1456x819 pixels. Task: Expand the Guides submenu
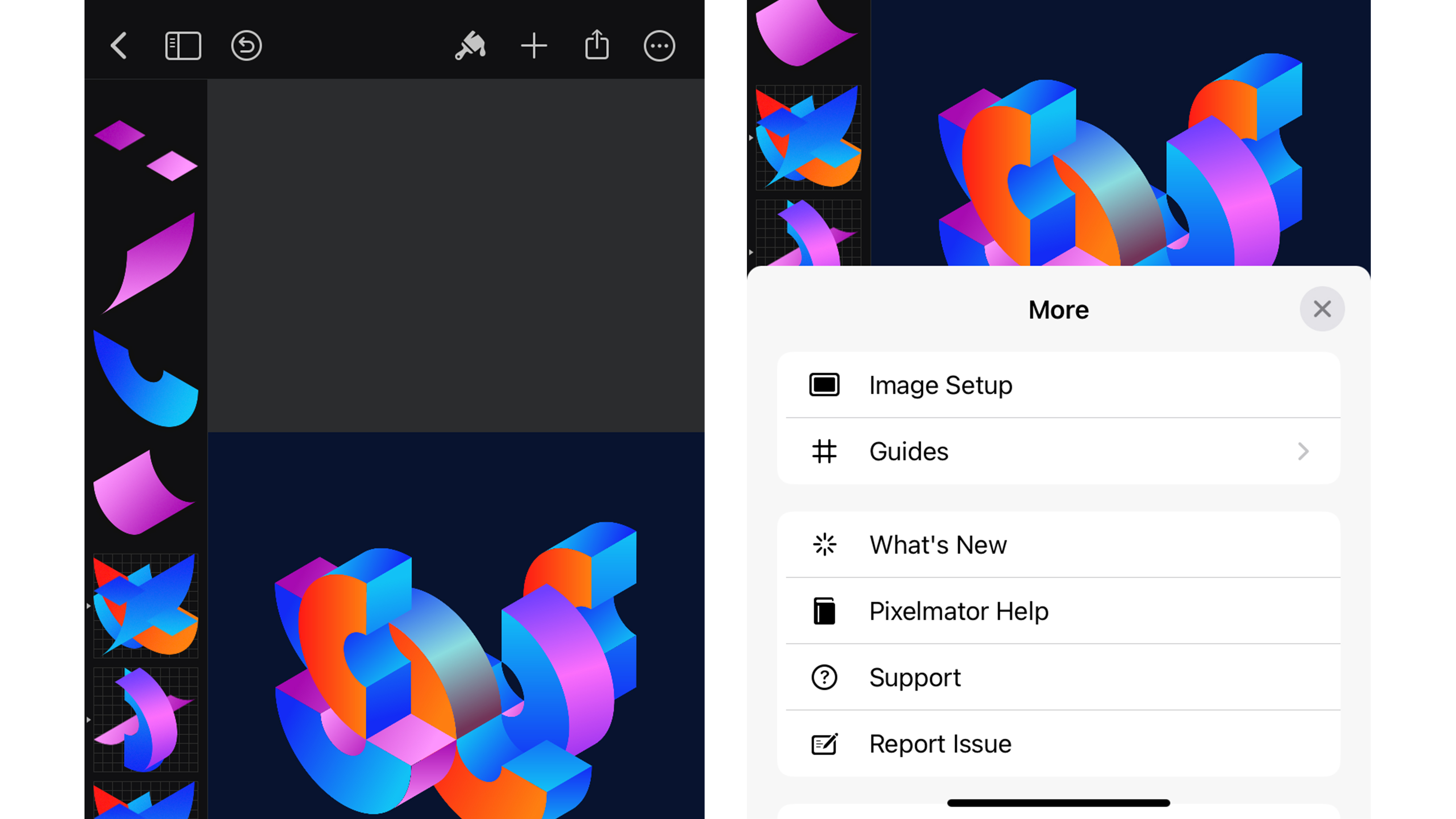click(x=1059, y=451)
